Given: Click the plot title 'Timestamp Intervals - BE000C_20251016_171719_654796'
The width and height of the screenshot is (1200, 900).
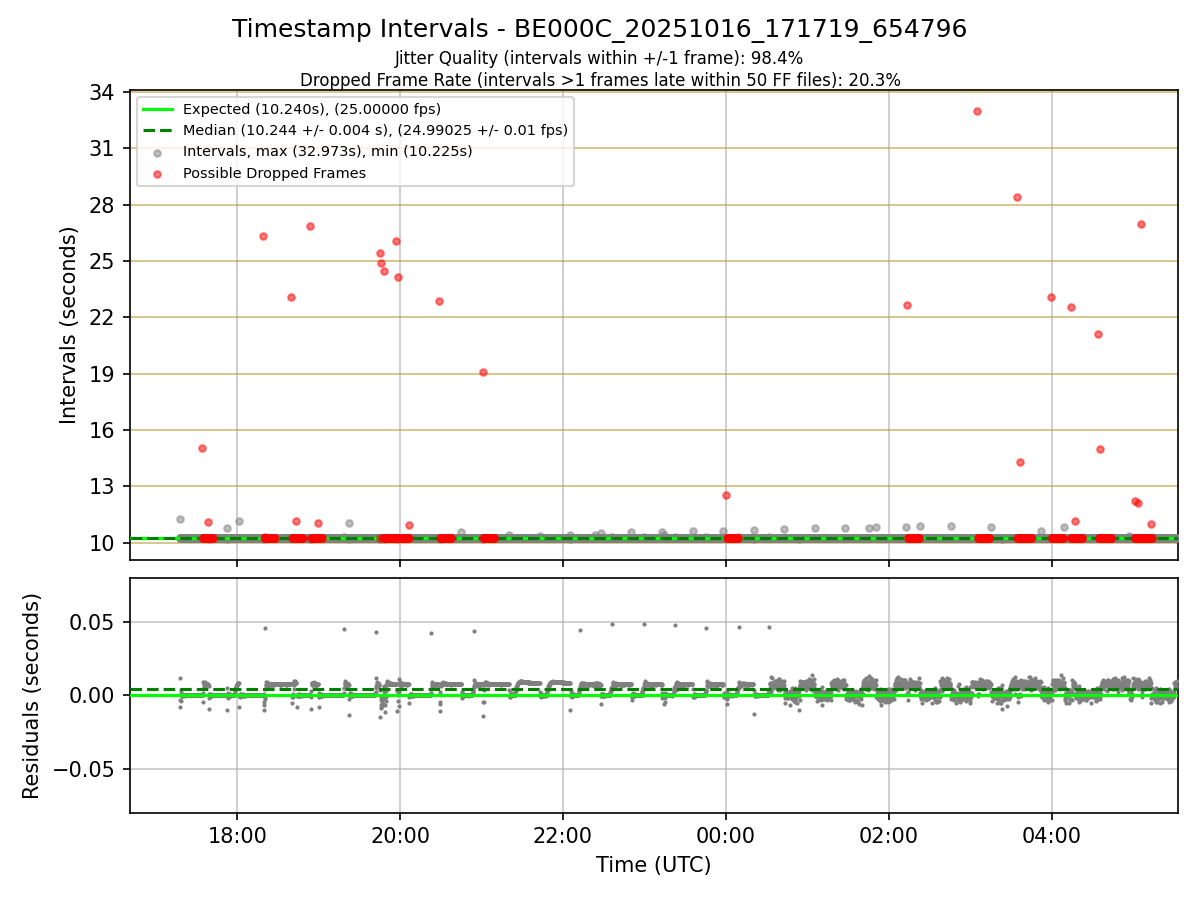Looking at the screenshot, I should (x=599, y=29).
